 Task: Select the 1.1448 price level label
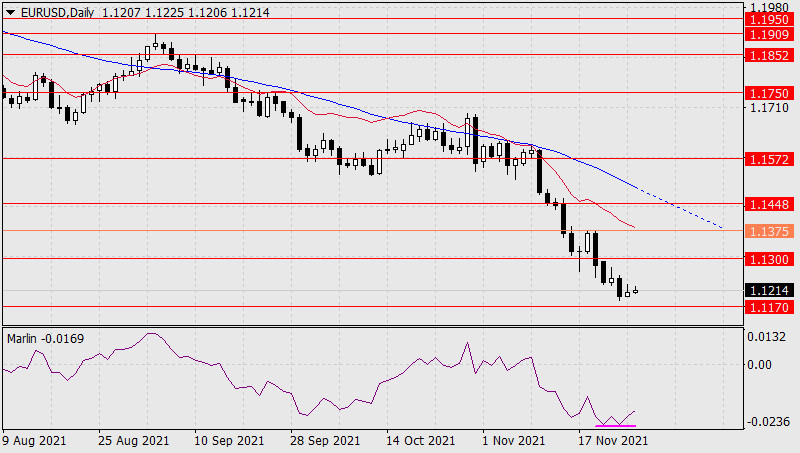click(x=769, y=205)
